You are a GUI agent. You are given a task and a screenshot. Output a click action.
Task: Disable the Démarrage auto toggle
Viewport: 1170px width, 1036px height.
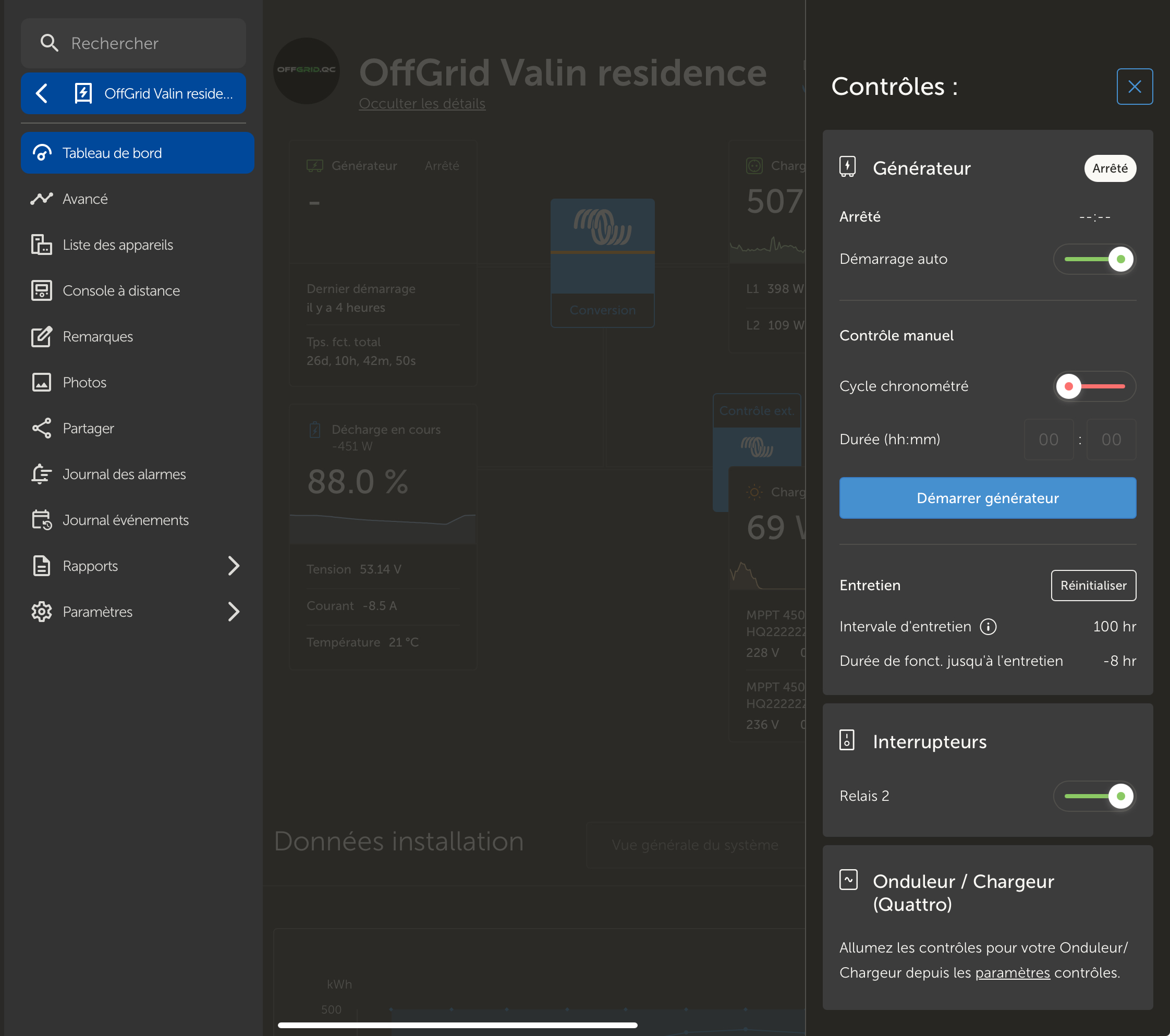tap(1094, 259)
